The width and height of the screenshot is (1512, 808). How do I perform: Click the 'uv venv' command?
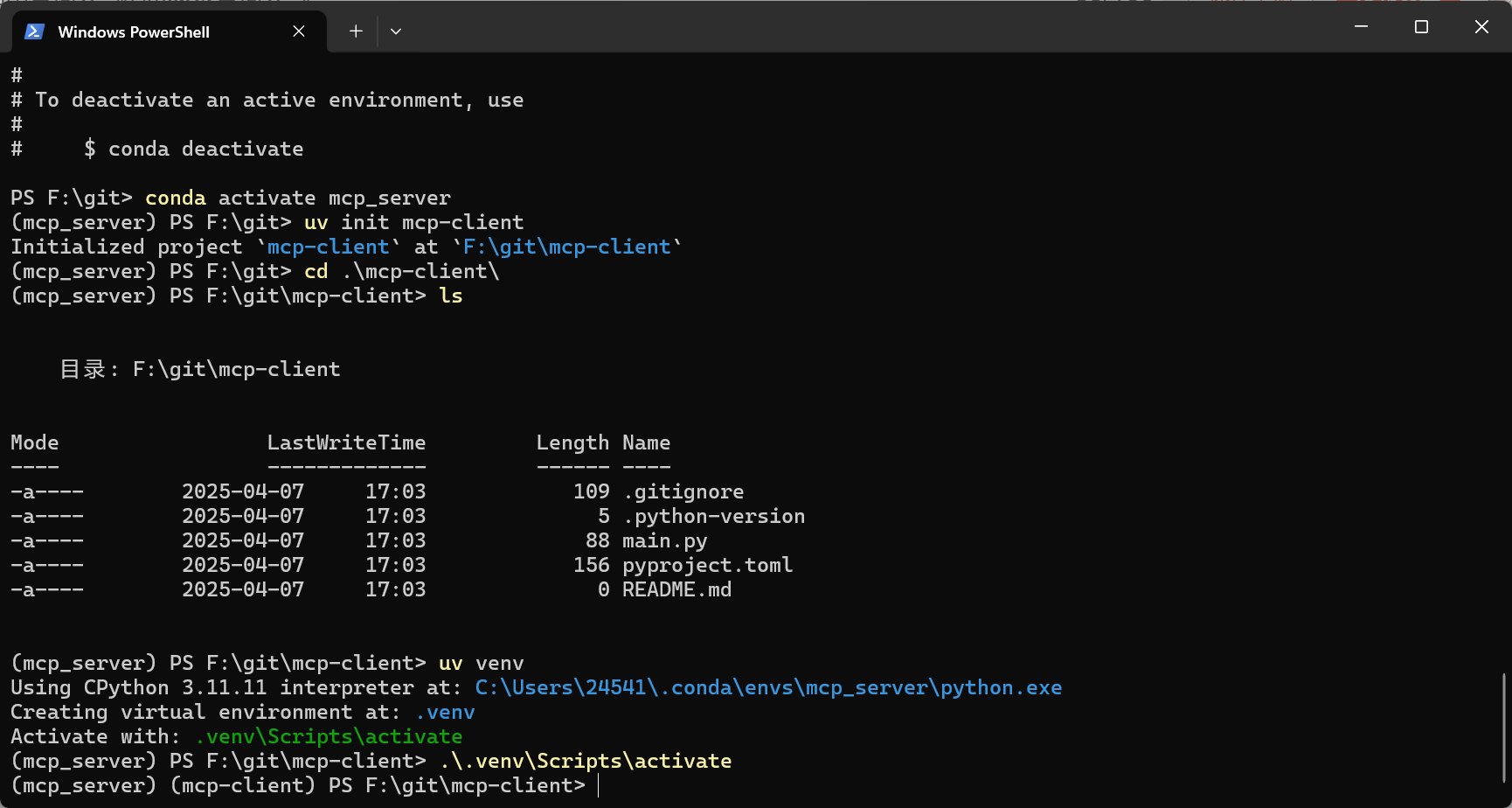coord(482,663)
